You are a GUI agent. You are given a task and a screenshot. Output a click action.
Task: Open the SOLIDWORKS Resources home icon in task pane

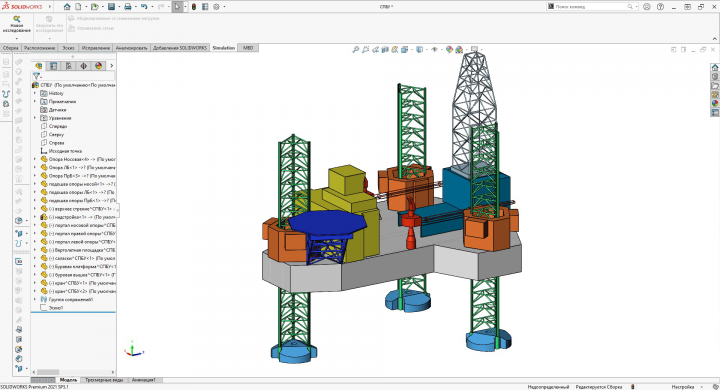[714, 67]
